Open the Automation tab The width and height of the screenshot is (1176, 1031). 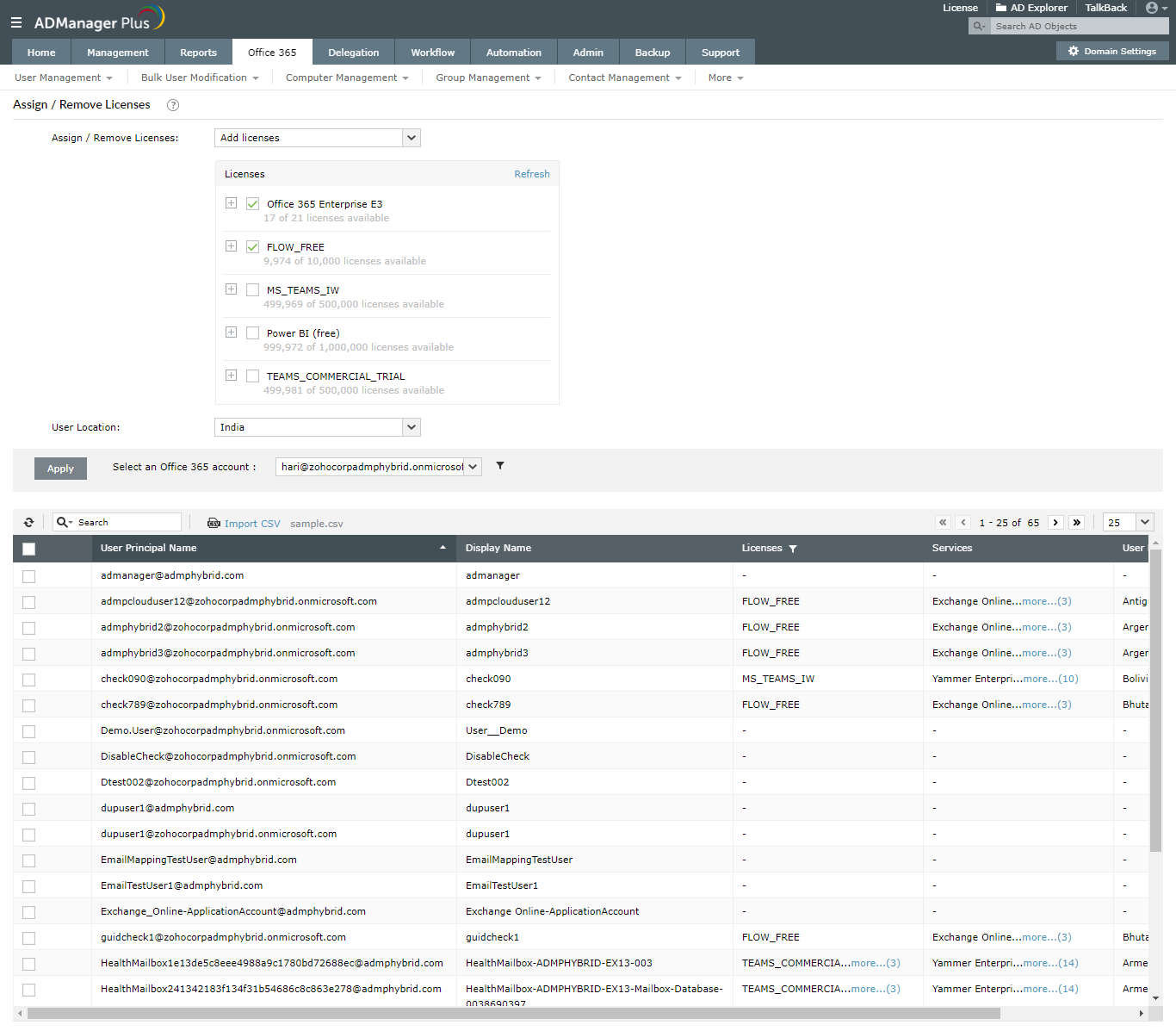(514, 53)
